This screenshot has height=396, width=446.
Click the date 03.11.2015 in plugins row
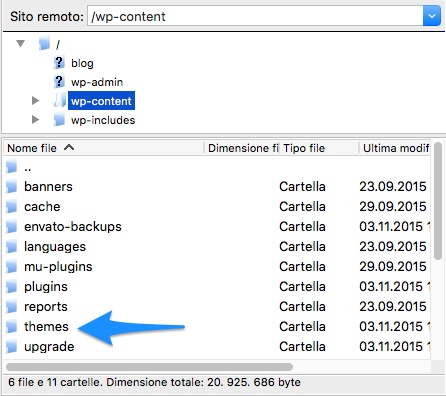coord(391,286)
